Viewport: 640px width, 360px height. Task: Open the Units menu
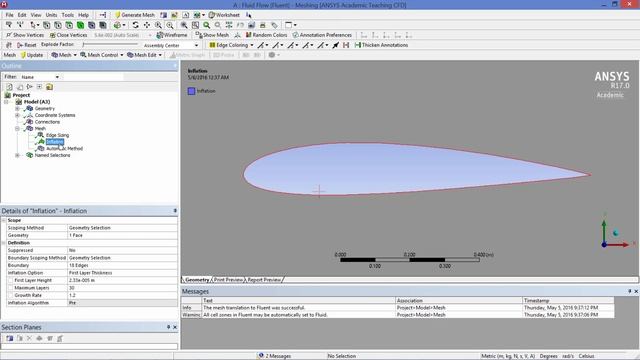tap(51, 15)
